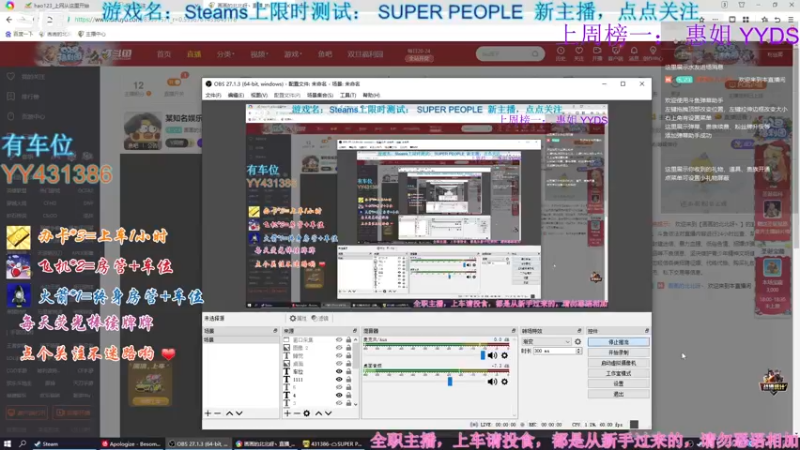Add a new scene with plus icon
Viewport: 800px width, 450px height.
pos(208,413)
